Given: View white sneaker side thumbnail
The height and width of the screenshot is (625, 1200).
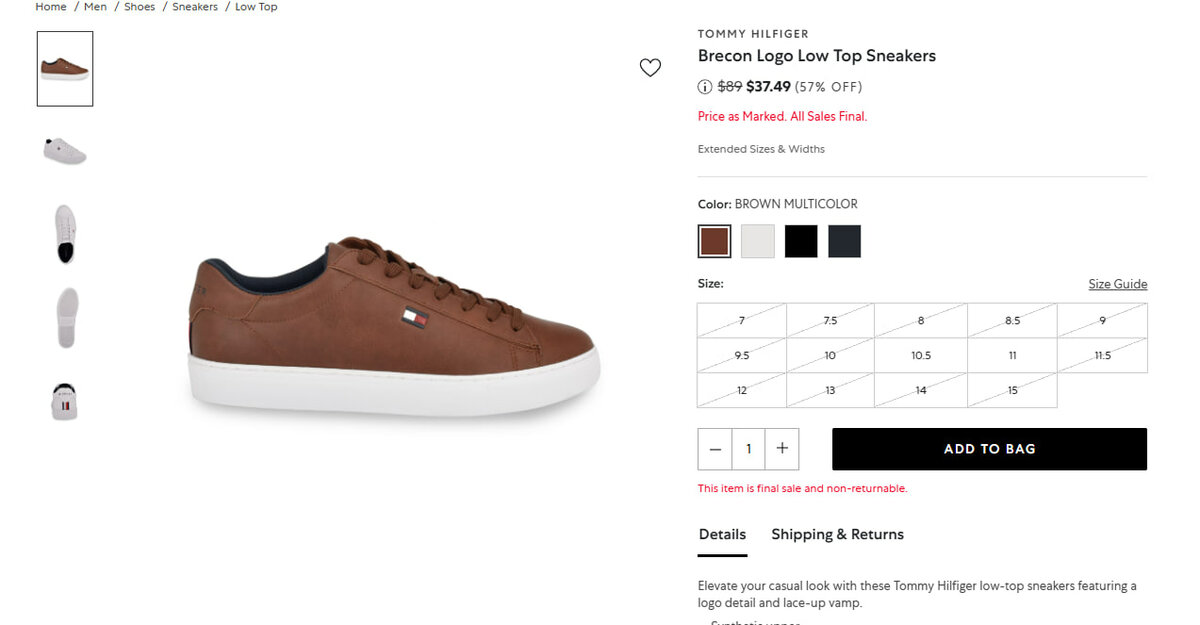Looking at the screenshot, I should pyautogui.click(x=65, y=151).
